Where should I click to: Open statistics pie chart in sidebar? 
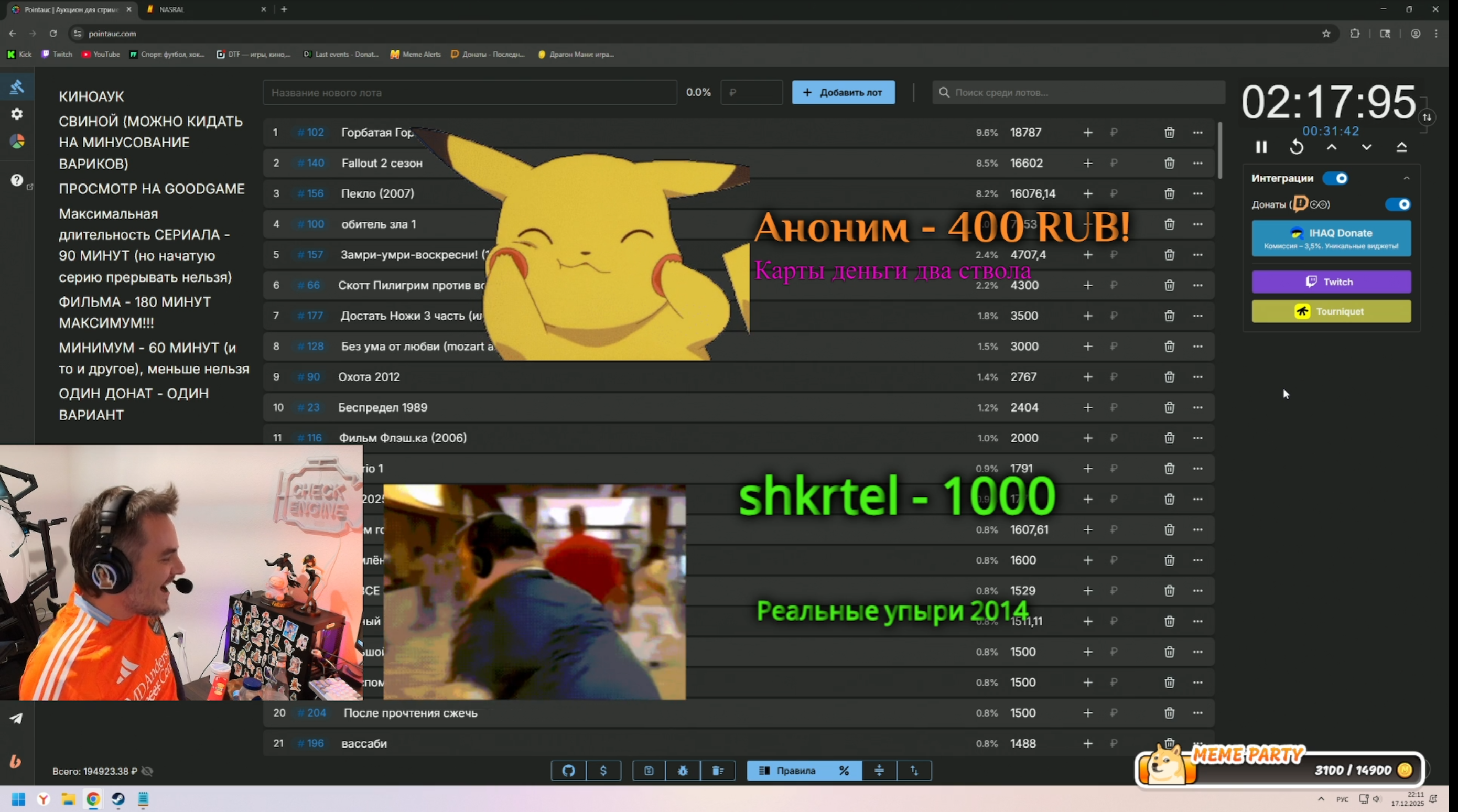pos(17,142)
